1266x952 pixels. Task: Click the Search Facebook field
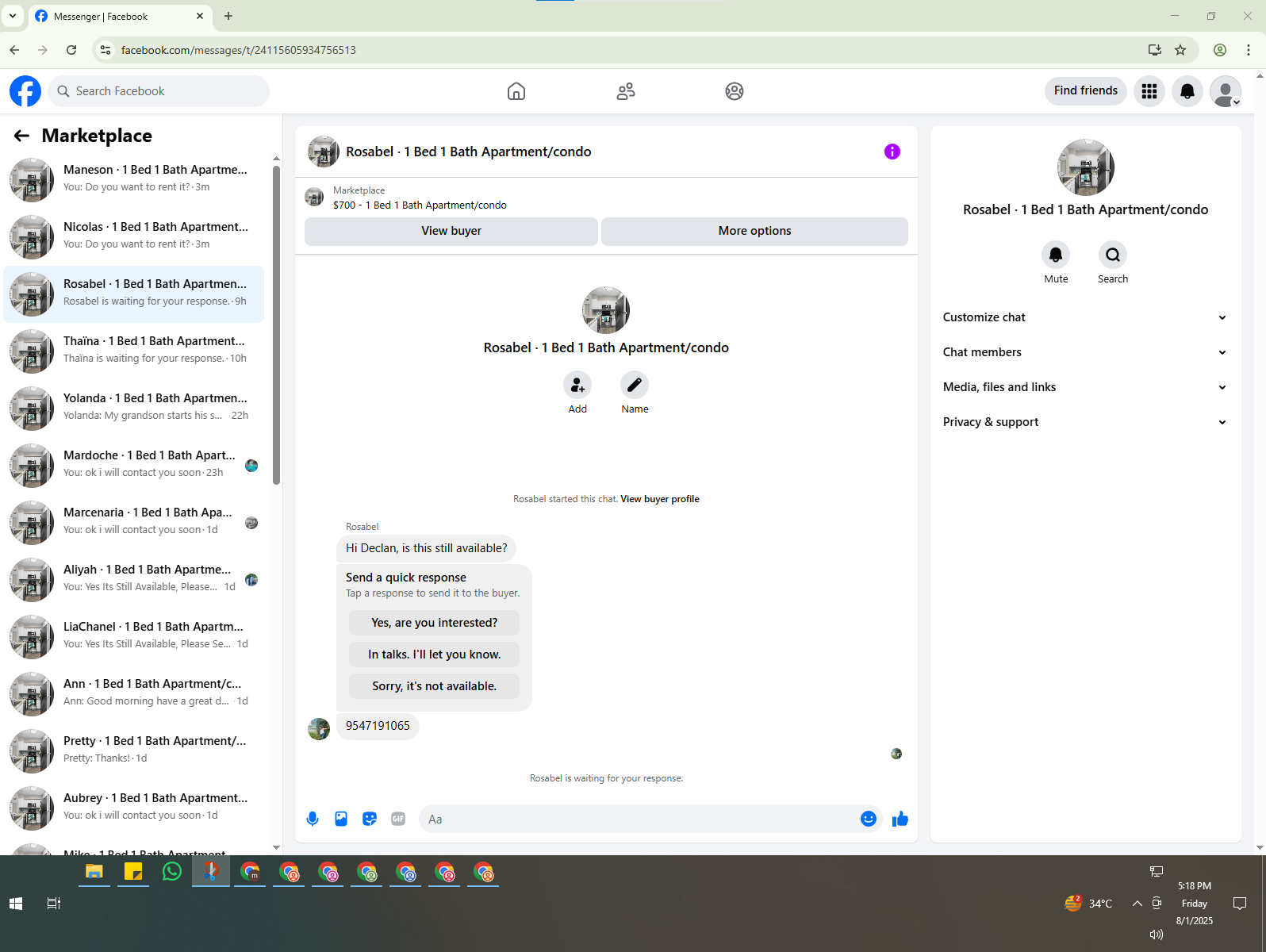[x=159, y=91]
